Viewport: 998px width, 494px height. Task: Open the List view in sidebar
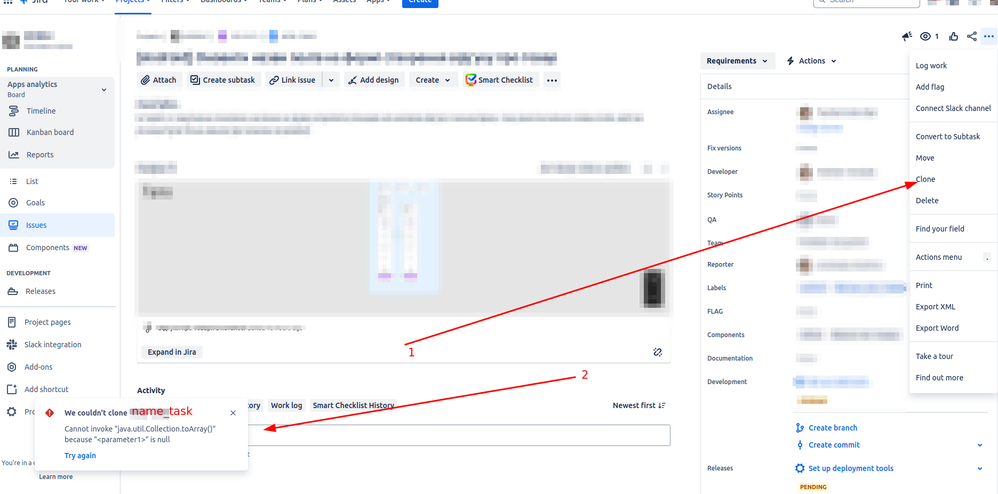click(x=32, y=181)
